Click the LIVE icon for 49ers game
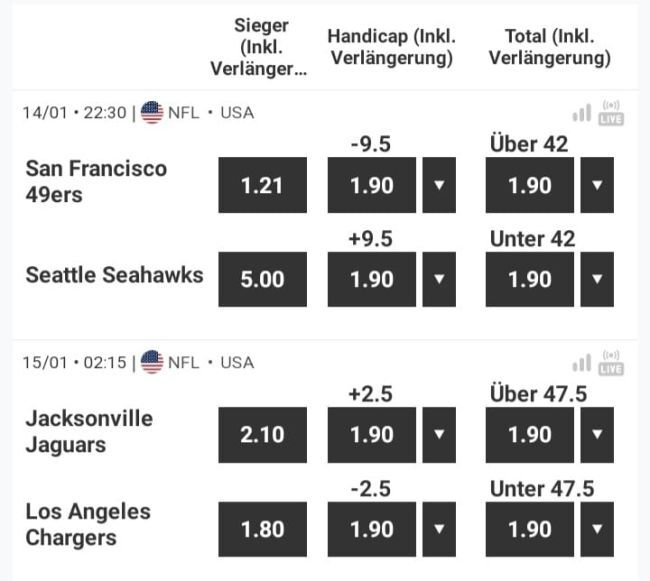Image resolution: width=650 pixels, height=581 pixels. point(611,112)
